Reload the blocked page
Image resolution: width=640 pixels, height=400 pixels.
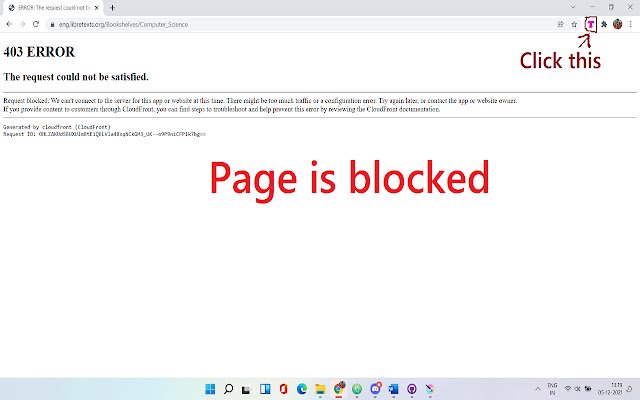36,24
